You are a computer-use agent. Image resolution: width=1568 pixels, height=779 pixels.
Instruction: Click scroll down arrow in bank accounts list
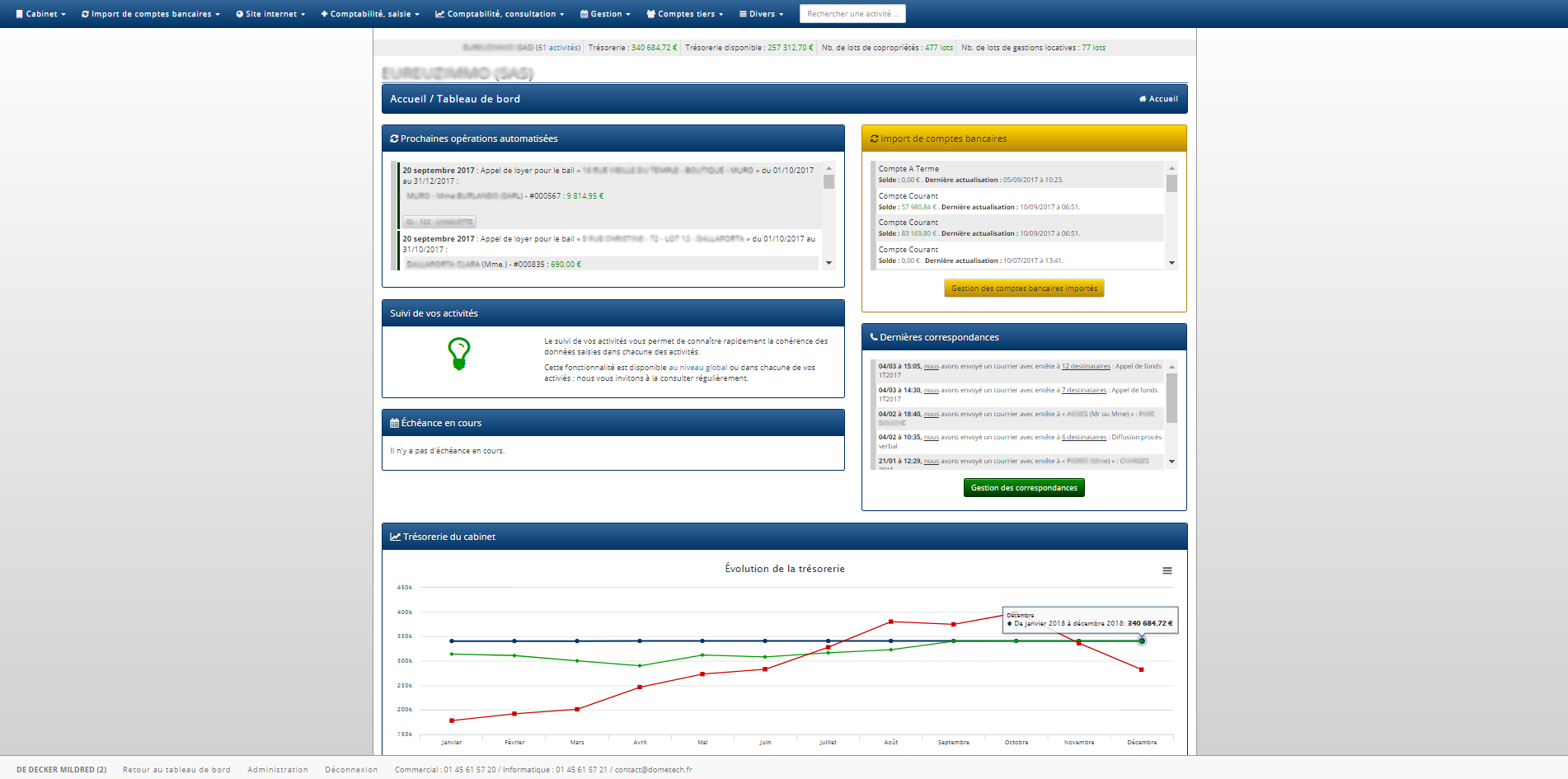[x=1171, y=263]
